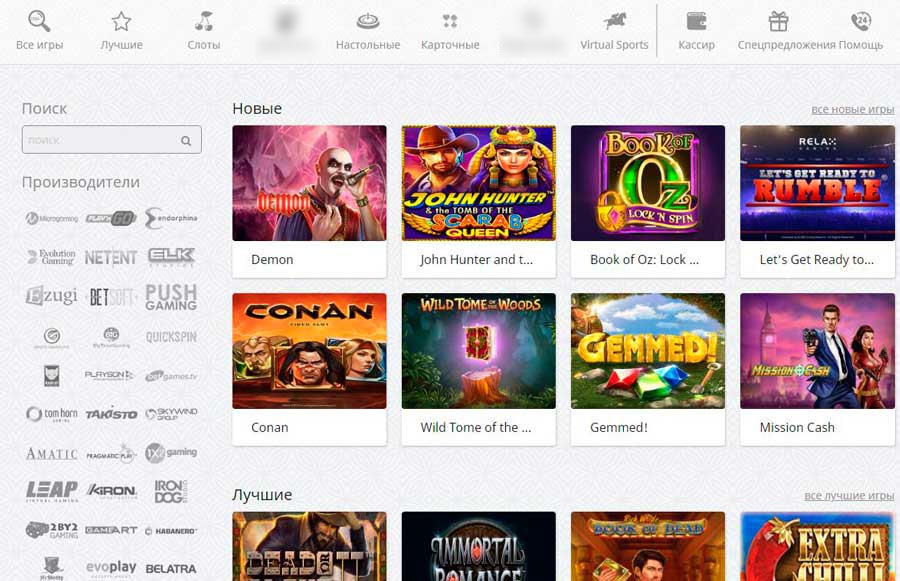The height and width of the screenshot is (581, 900).
Task: Filter by Endorphina provider logo
Action: click(171, 218)
